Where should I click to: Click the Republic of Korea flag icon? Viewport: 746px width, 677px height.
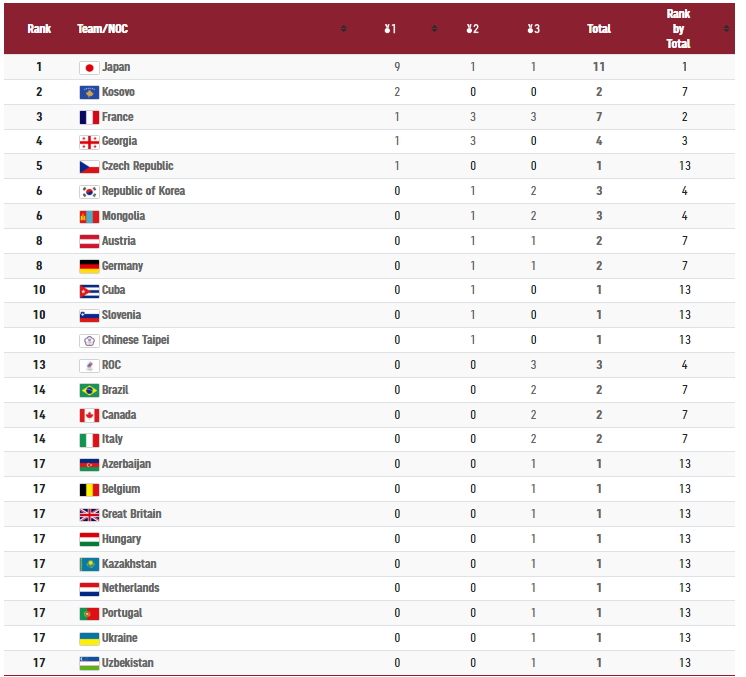(89, 191)
